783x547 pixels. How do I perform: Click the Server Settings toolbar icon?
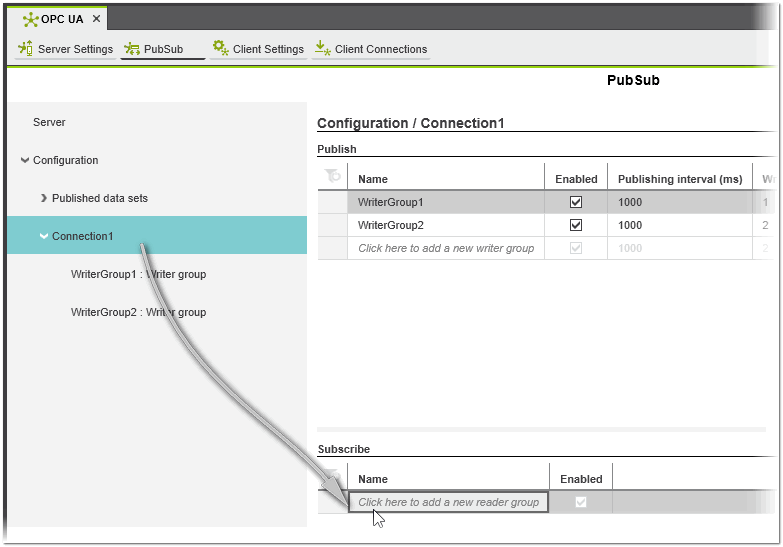pos(26,48)
